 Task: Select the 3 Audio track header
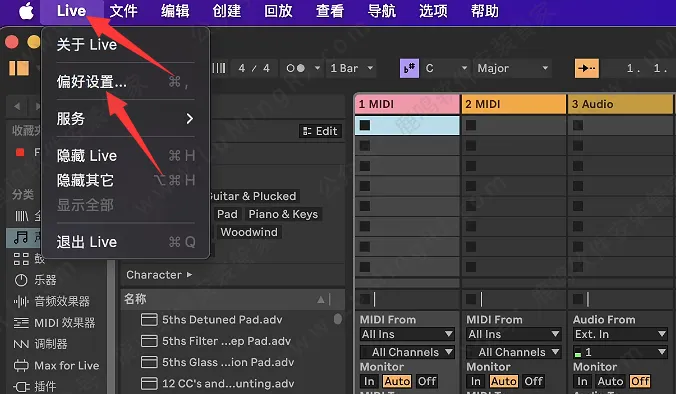(x=620, y=104)
